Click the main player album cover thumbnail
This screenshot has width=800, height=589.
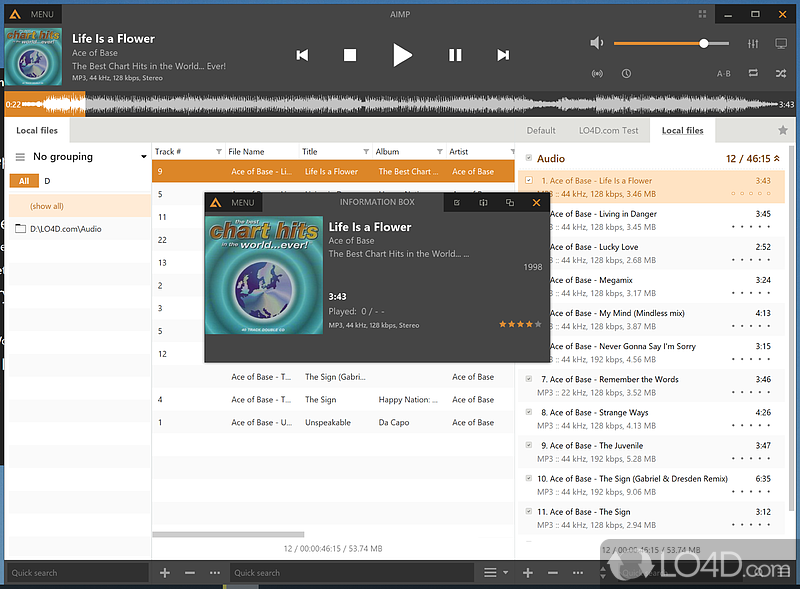coord(34,57)
